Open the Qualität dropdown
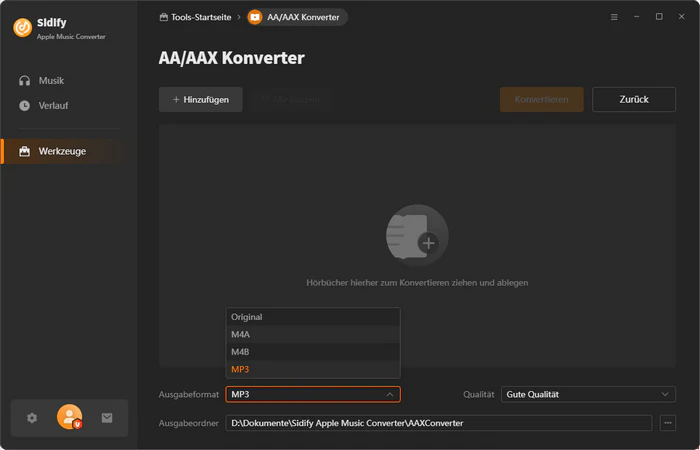The height and width of the screenshot is (450, 700). pyautogui.click(x=588, y=395)
